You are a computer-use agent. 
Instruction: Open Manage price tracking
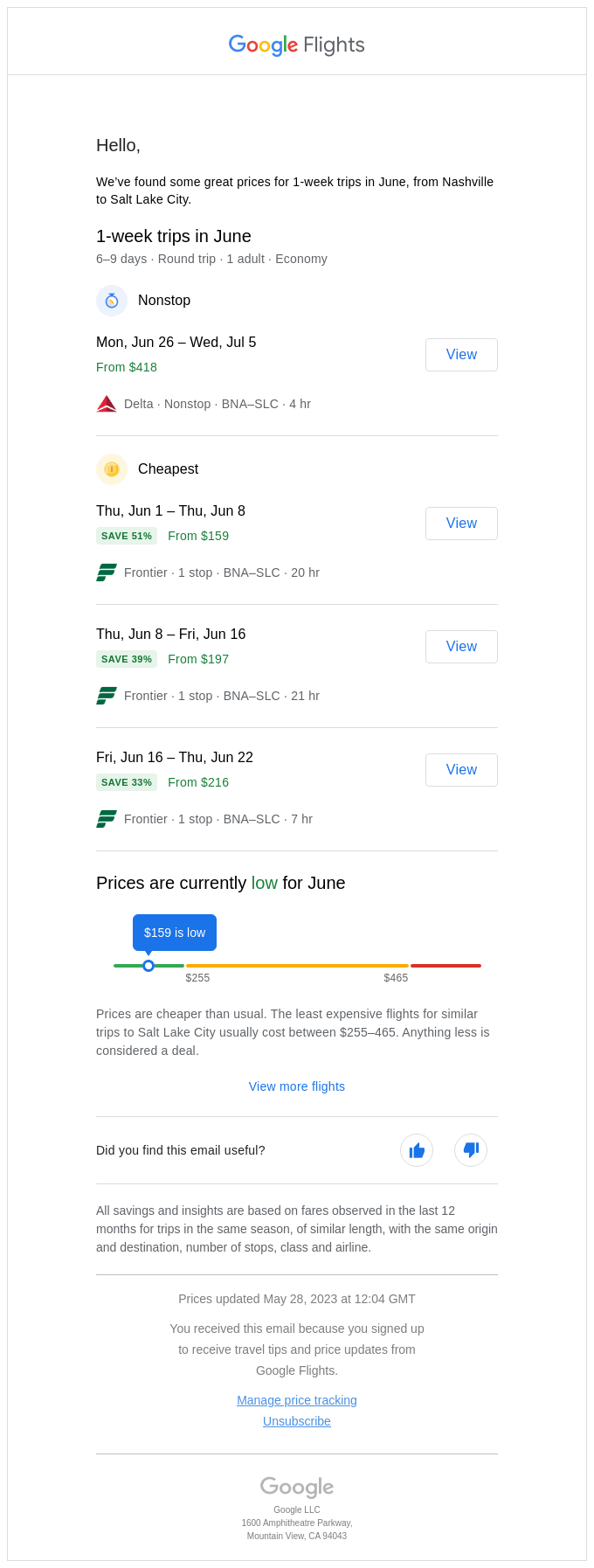[296, 1400]
